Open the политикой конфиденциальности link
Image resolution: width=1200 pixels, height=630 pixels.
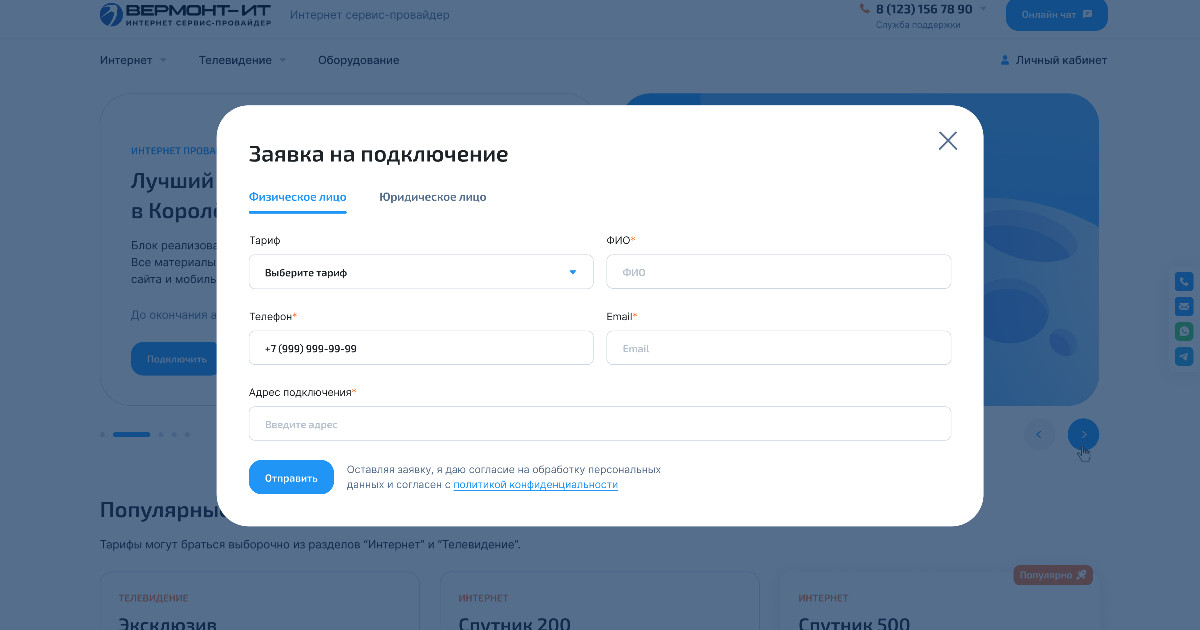tap(535, 485)
